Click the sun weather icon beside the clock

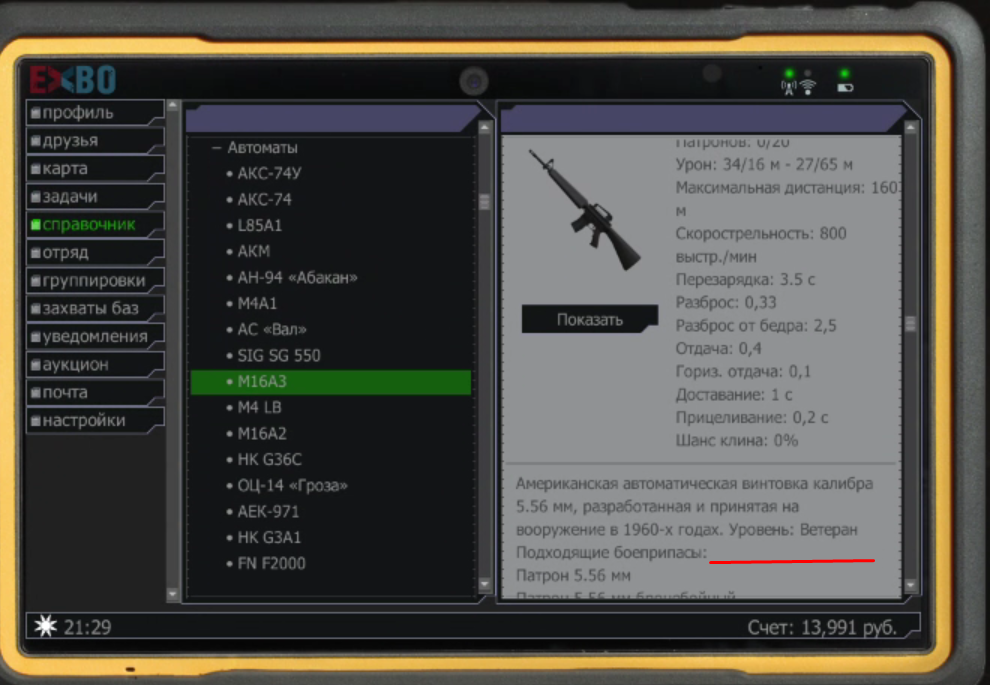point(45,626)
